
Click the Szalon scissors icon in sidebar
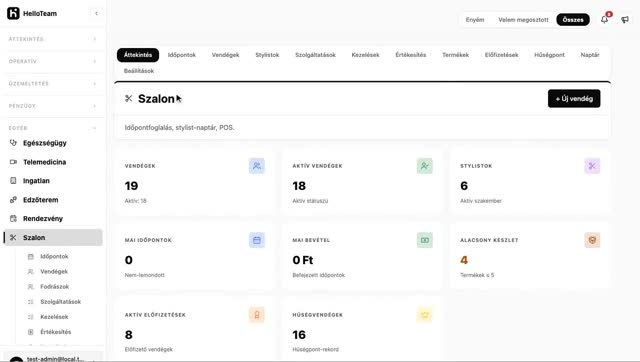point(13,237)
